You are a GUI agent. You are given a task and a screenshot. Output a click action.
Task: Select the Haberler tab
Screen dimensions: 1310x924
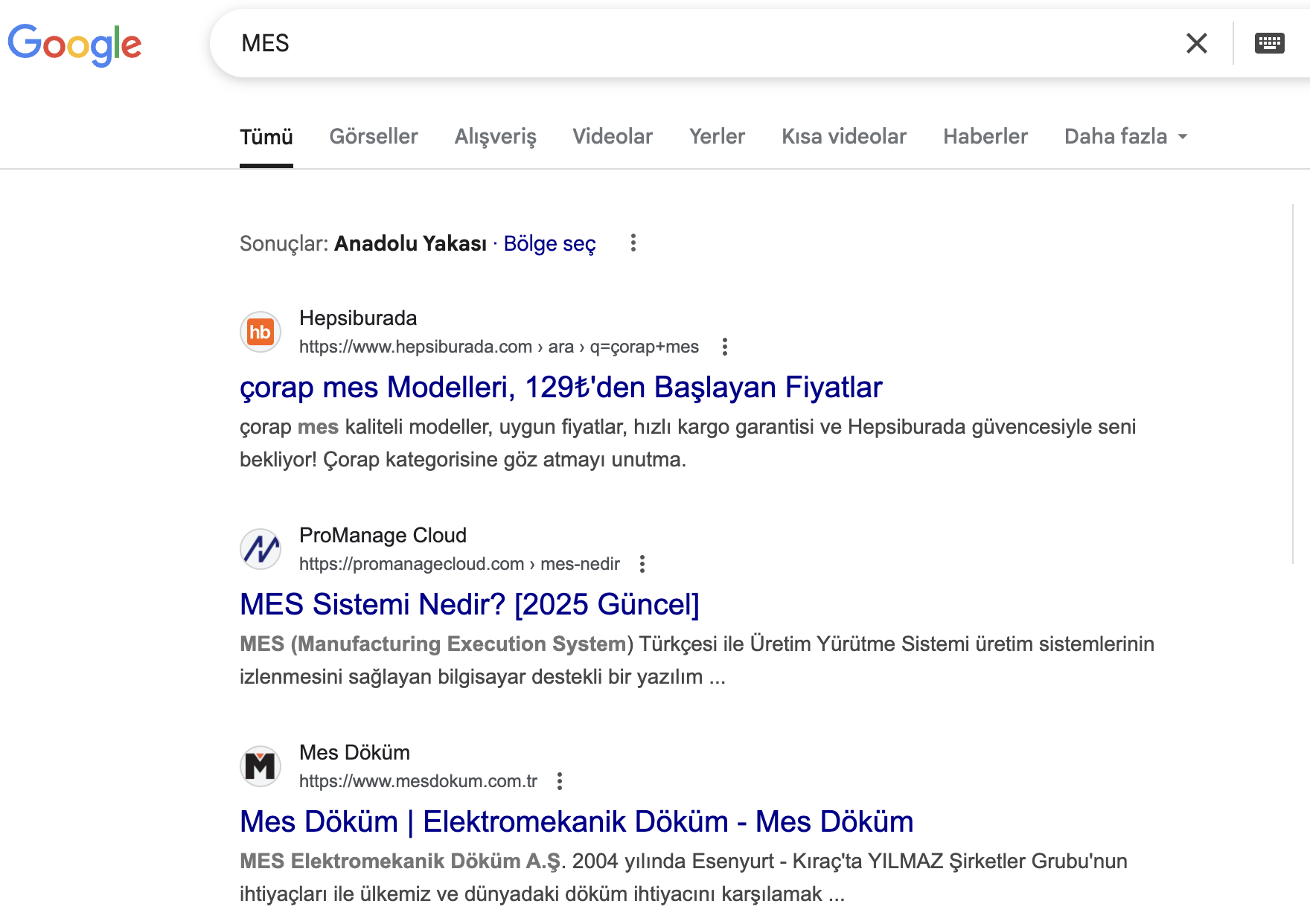(985, 137)
